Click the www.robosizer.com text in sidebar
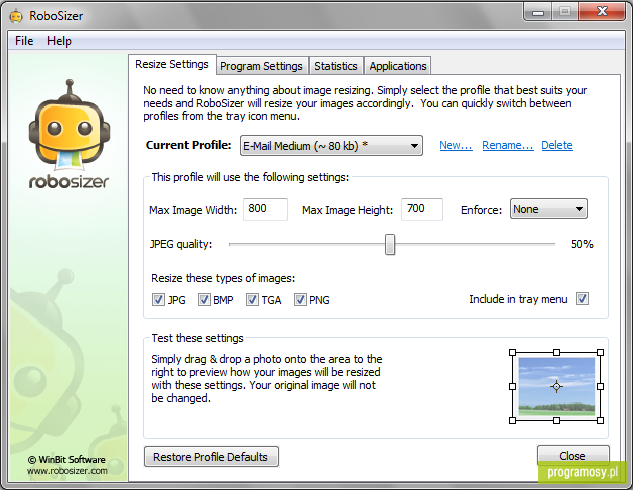 (67, 471)
